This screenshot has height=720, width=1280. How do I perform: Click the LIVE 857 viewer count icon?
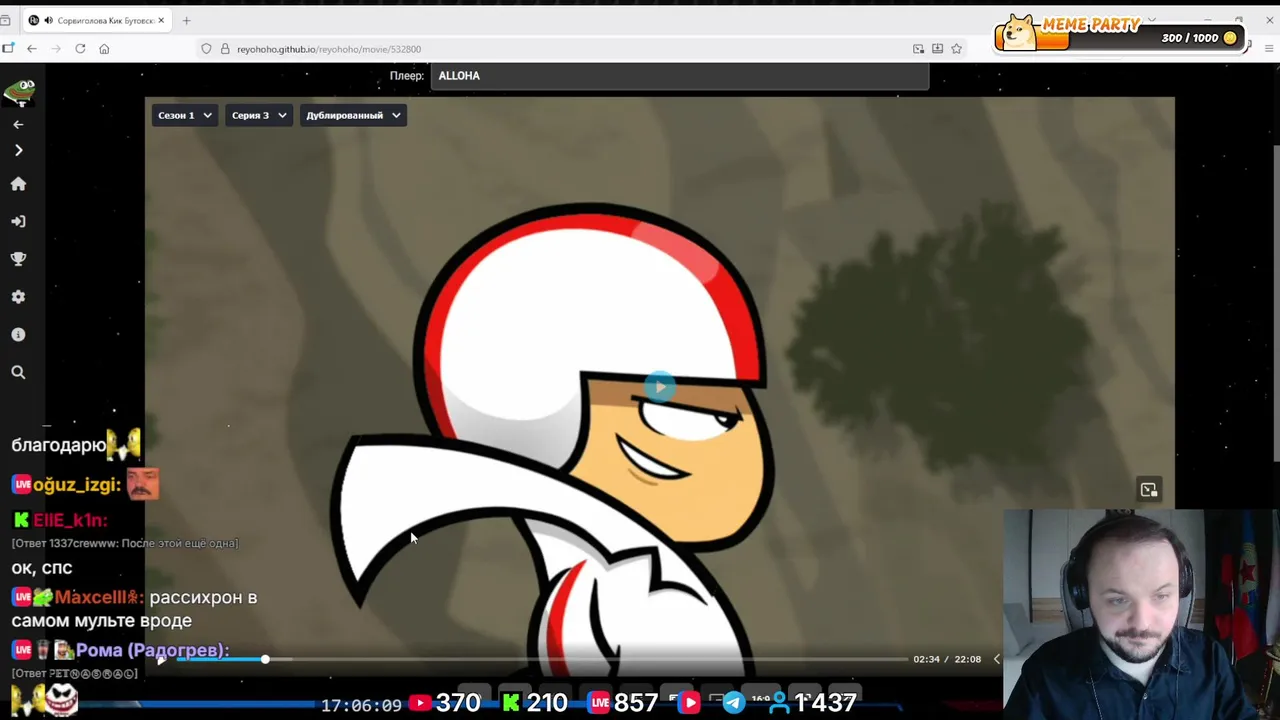pyautogui.click(x=599, y=704)
